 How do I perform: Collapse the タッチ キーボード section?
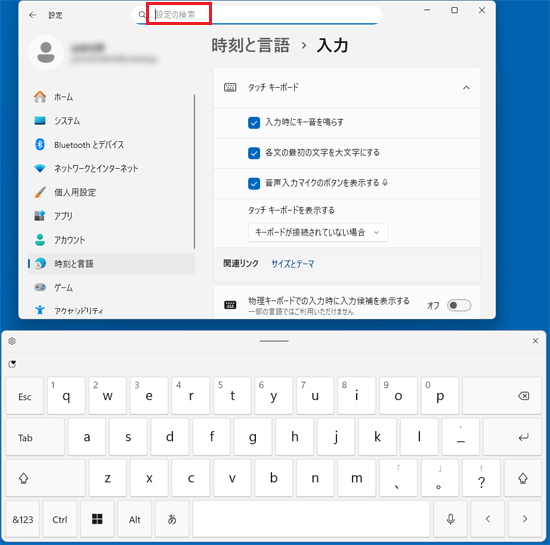[466, 88]
